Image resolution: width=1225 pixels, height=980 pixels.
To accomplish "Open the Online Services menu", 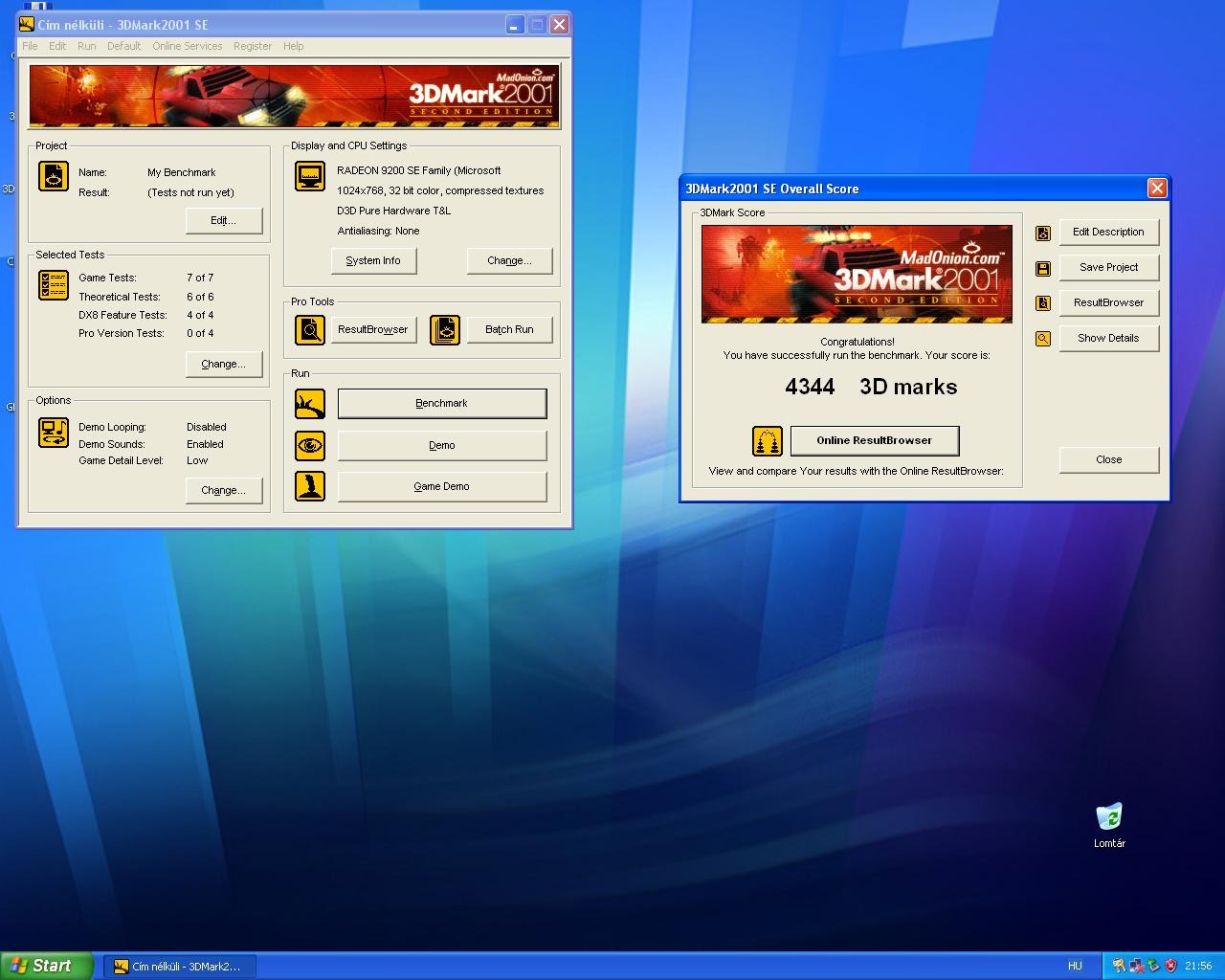I will (187, 46).
